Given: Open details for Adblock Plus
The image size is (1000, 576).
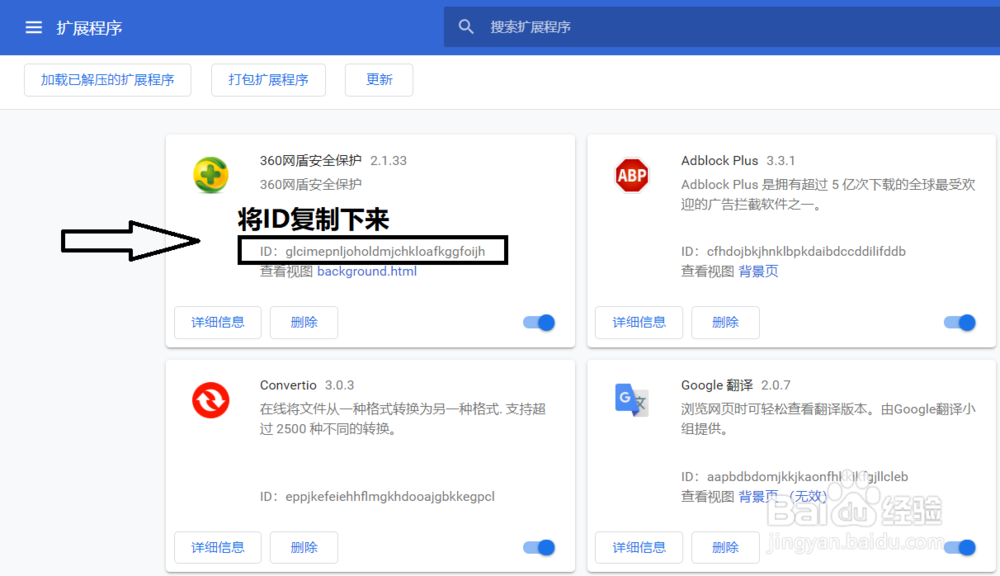Looking at the screenshot, I should (x=639, y=322).
